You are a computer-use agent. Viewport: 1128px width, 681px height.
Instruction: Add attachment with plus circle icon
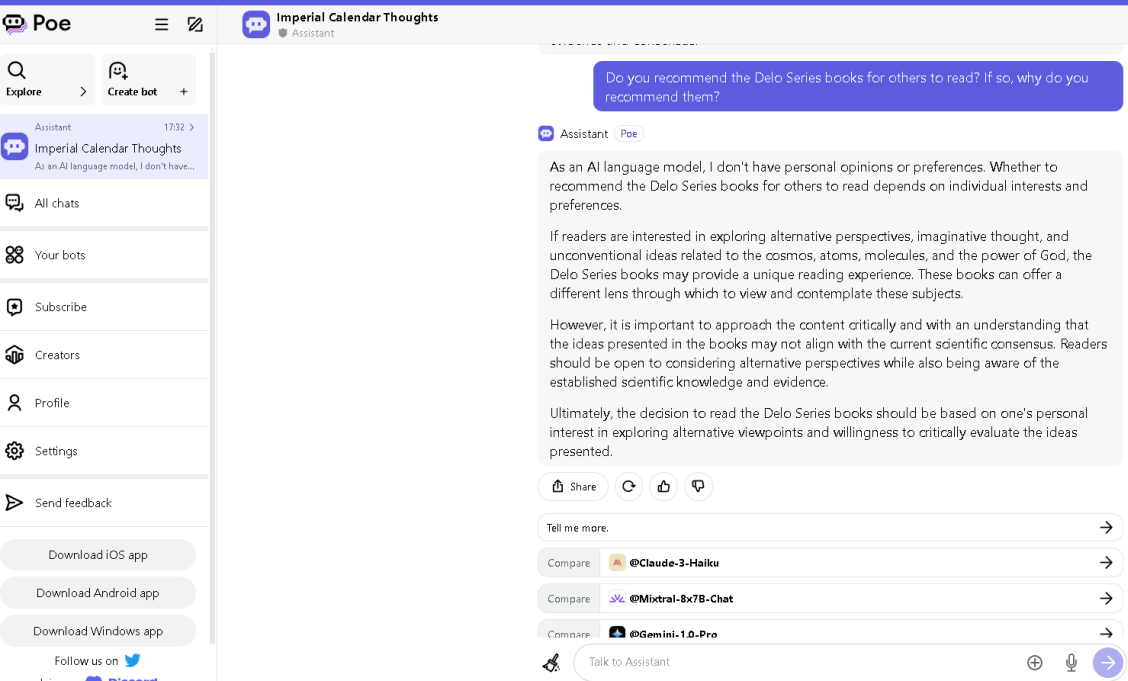coord(1034,662)
